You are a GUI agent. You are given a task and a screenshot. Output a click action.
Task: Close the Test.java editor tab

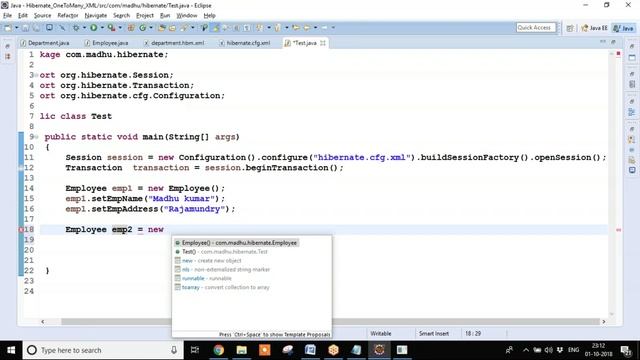coord(323,43)
